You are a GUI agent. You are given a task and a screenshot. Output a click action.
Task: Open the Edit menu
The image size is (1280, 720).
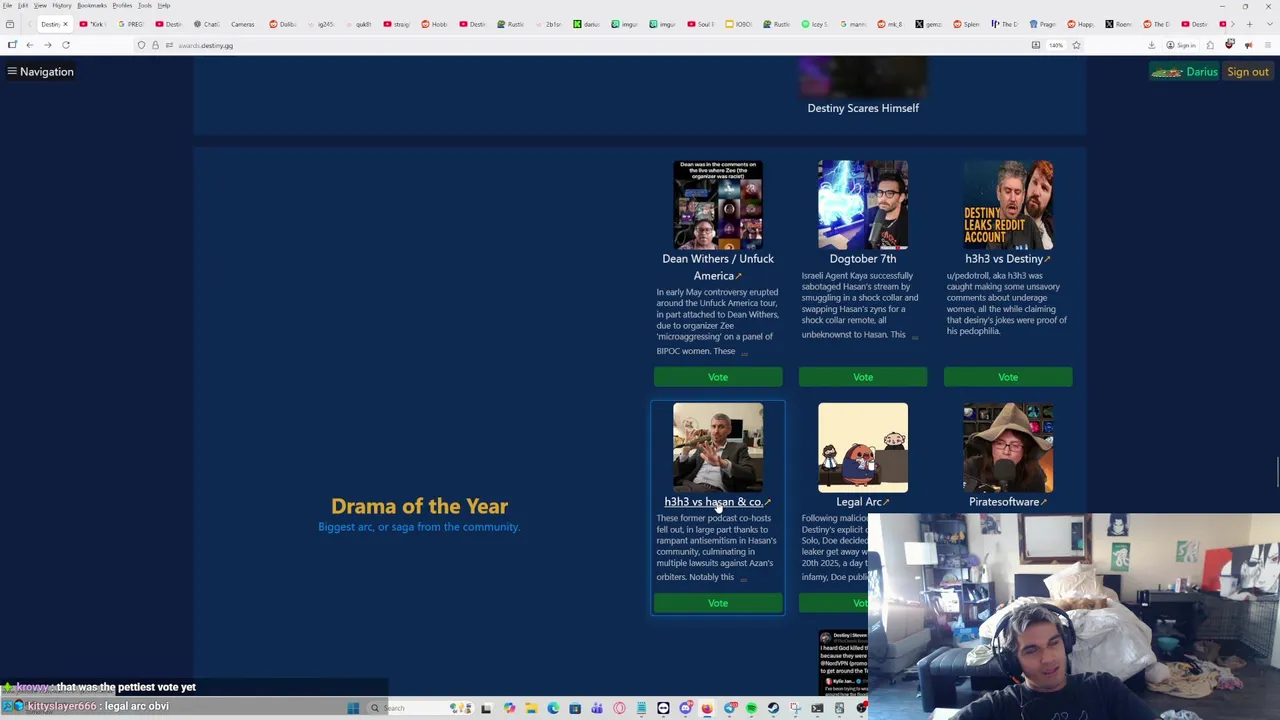pos(23,6)
